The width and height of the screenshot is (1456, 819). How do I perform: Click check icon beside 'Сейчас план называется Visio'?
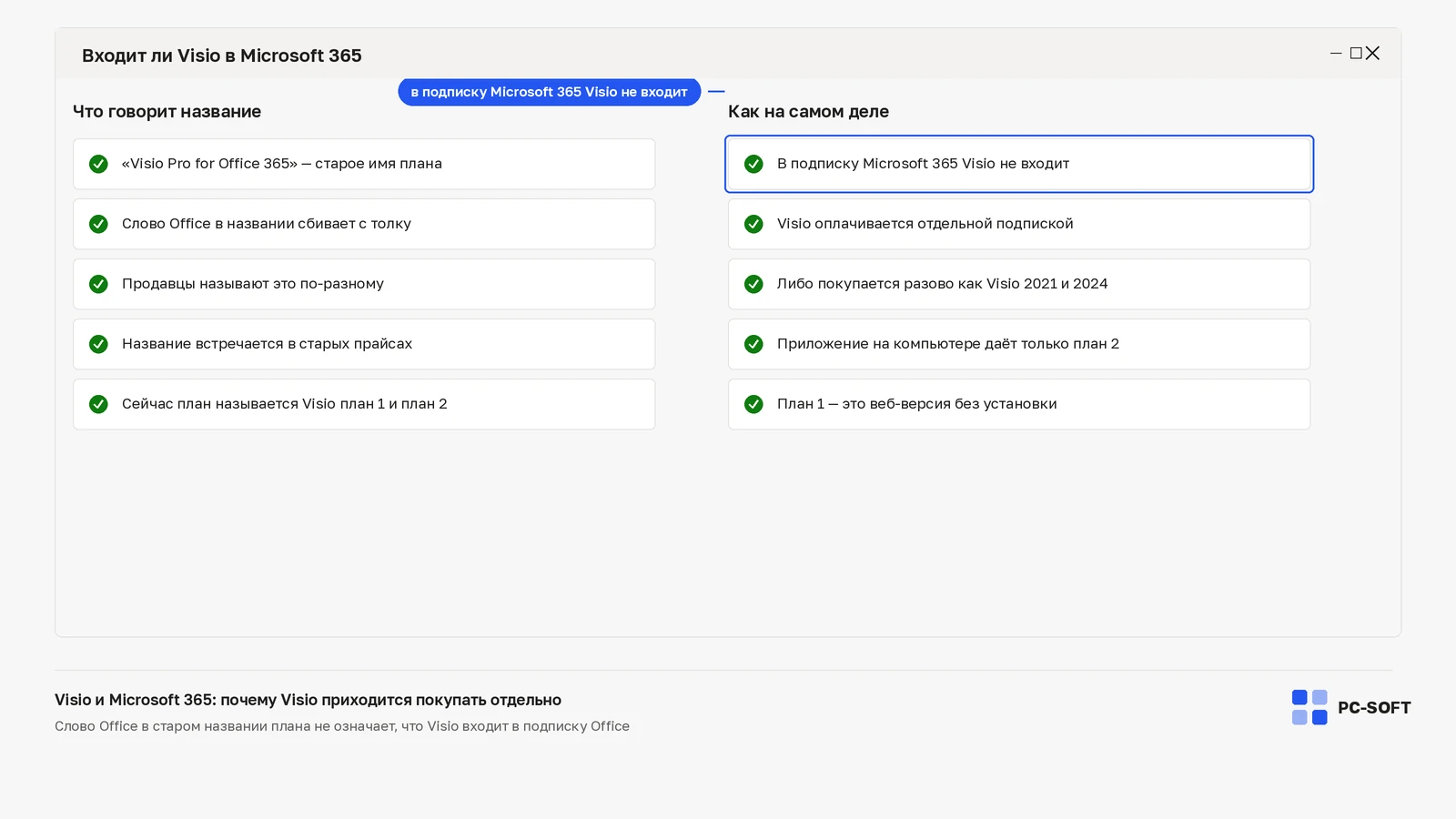(98, 404)
